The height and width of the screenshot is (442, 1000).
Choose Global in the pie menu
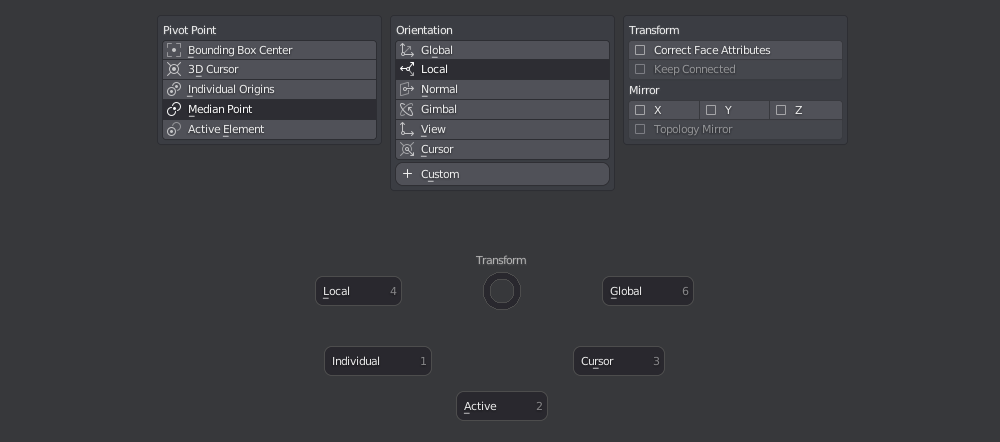[x=648, y=291]
